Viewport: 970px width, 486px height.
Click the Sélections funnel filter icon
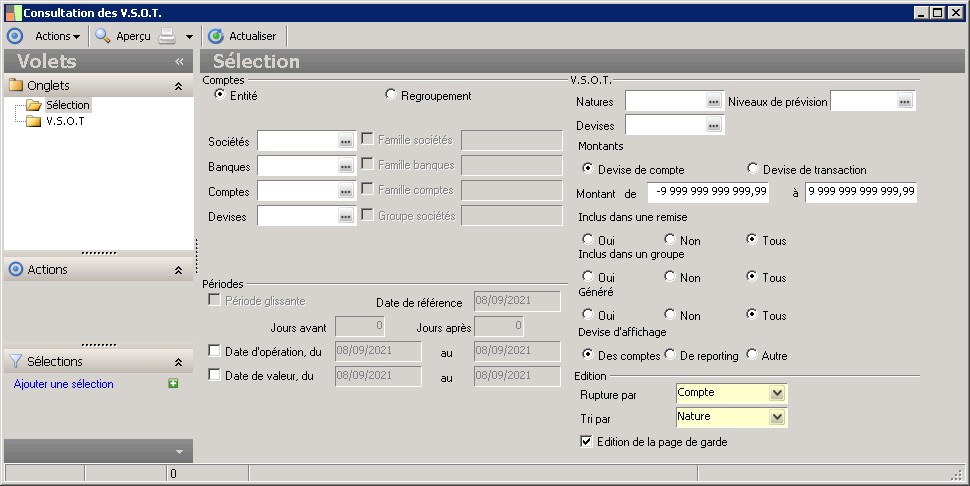click(16, 361)
